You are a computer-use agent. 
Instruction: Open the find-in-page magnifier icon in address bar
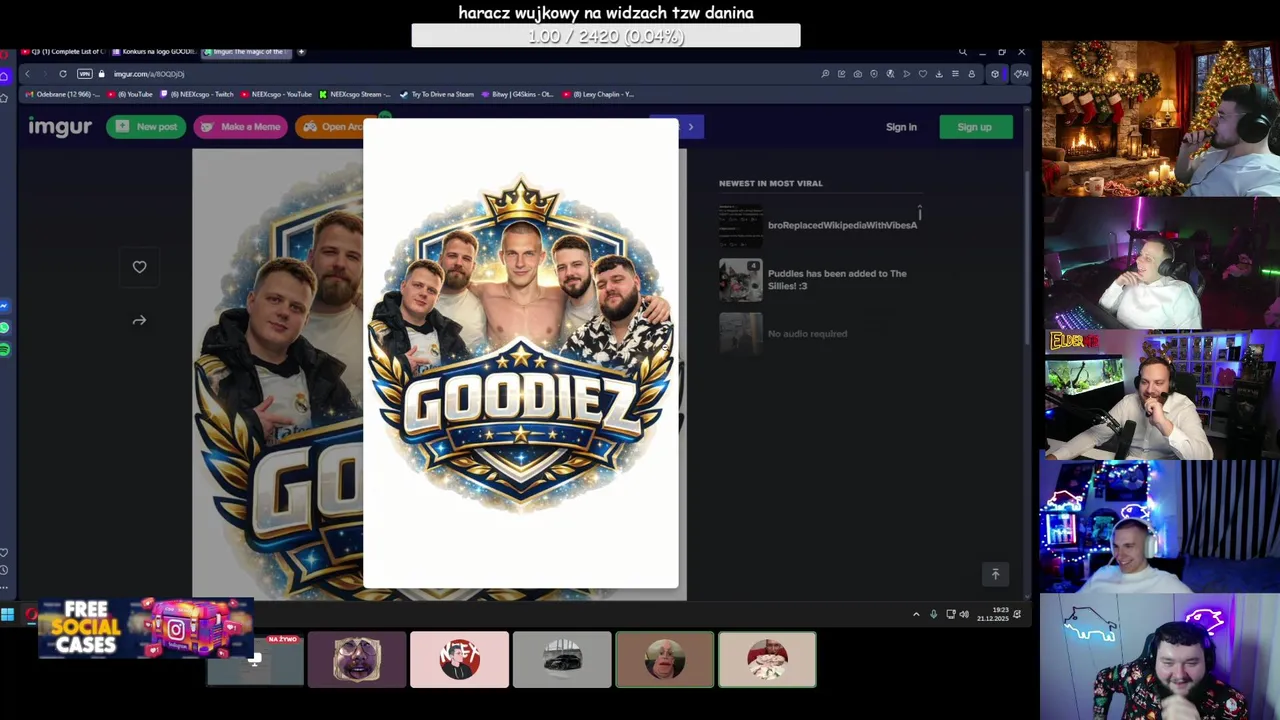pyautogui.click(x=825, y=74)
